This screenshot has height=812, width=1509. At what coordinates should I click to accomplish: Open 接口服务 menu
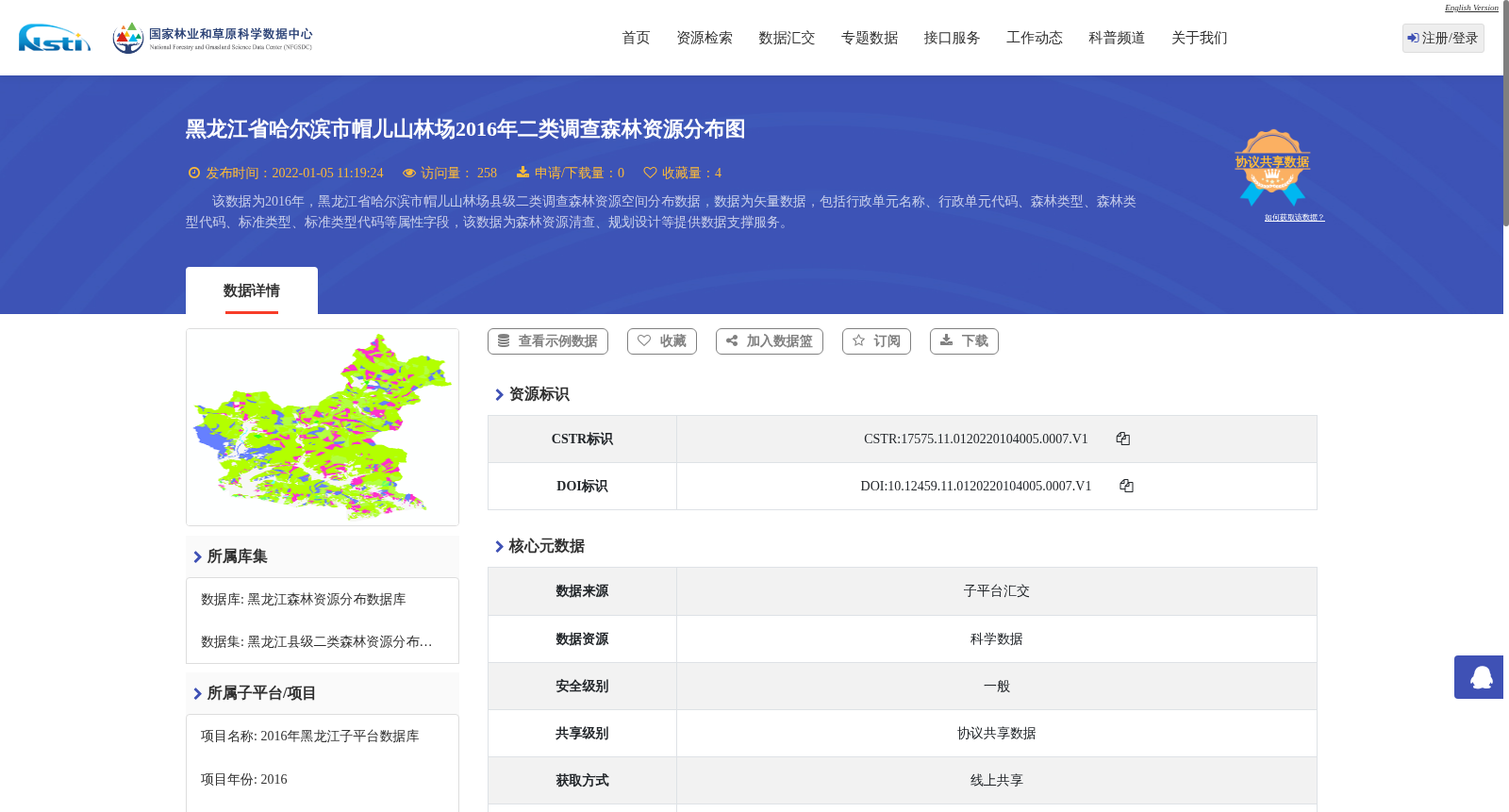(952, 38)
